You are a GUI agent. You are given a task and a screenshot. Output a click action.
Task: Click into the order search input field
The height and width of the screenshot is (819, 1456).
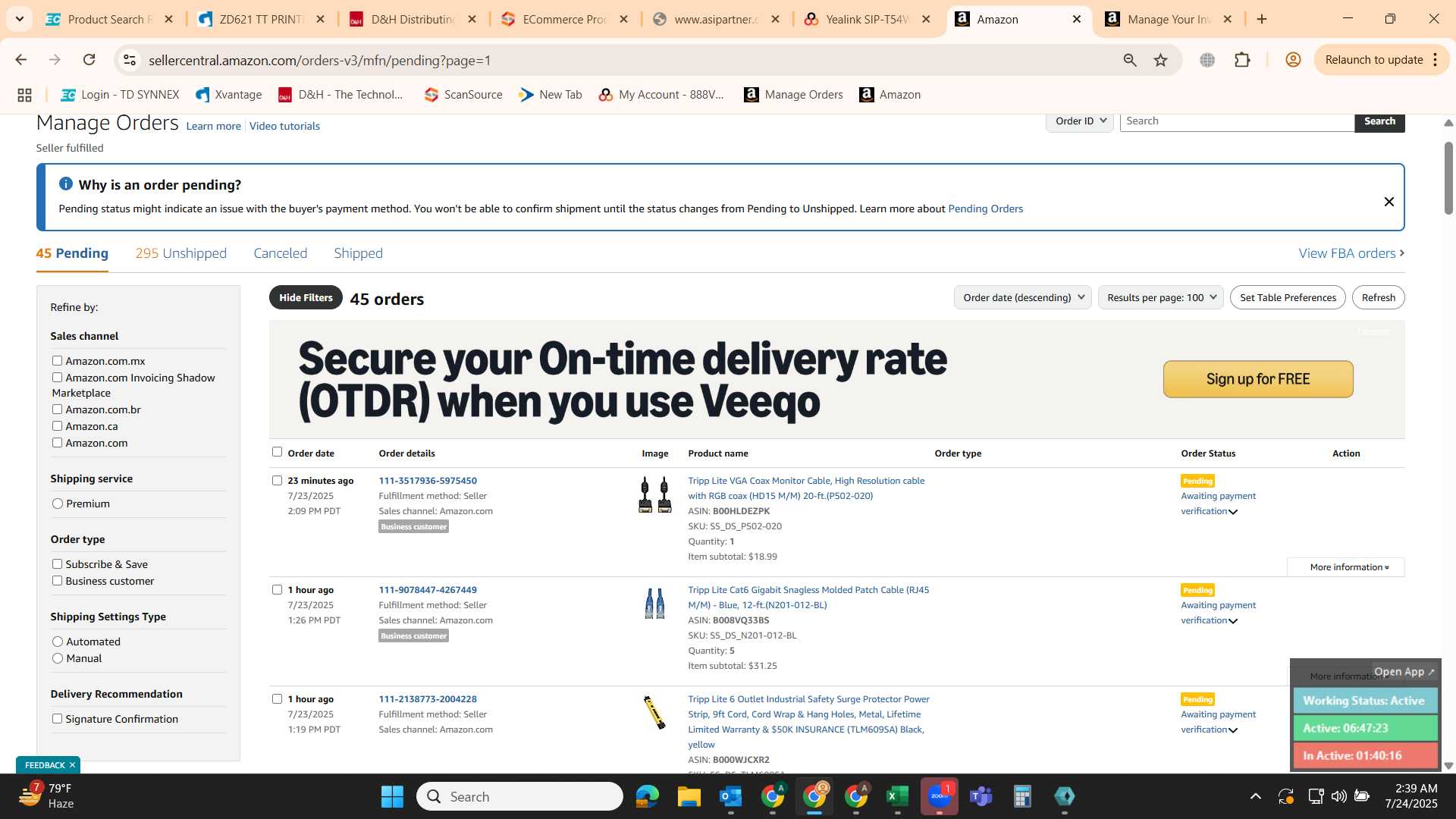point(1237,121)
